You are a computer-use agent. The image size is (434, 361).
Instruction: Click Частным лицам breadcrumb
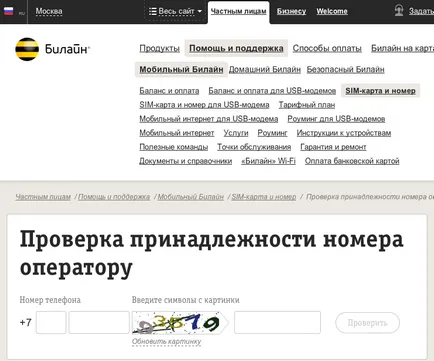point(43,197)
